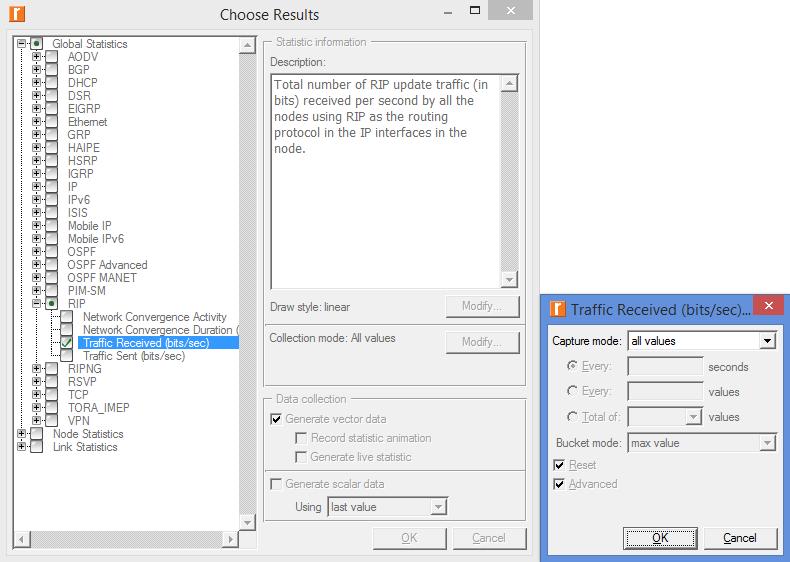This screenshot has width=790, height=562.
Task: Click description scrollbar up arrow
Action: click(509, 83)
